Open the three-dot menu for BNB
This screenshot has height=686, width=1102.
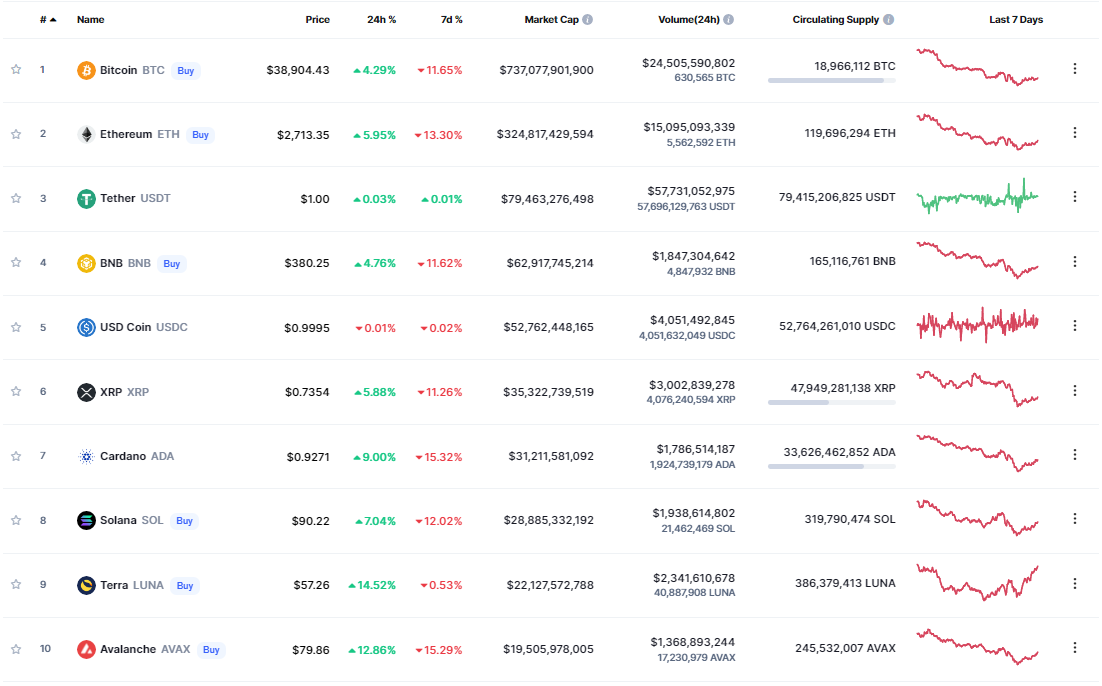[1075, 261]
